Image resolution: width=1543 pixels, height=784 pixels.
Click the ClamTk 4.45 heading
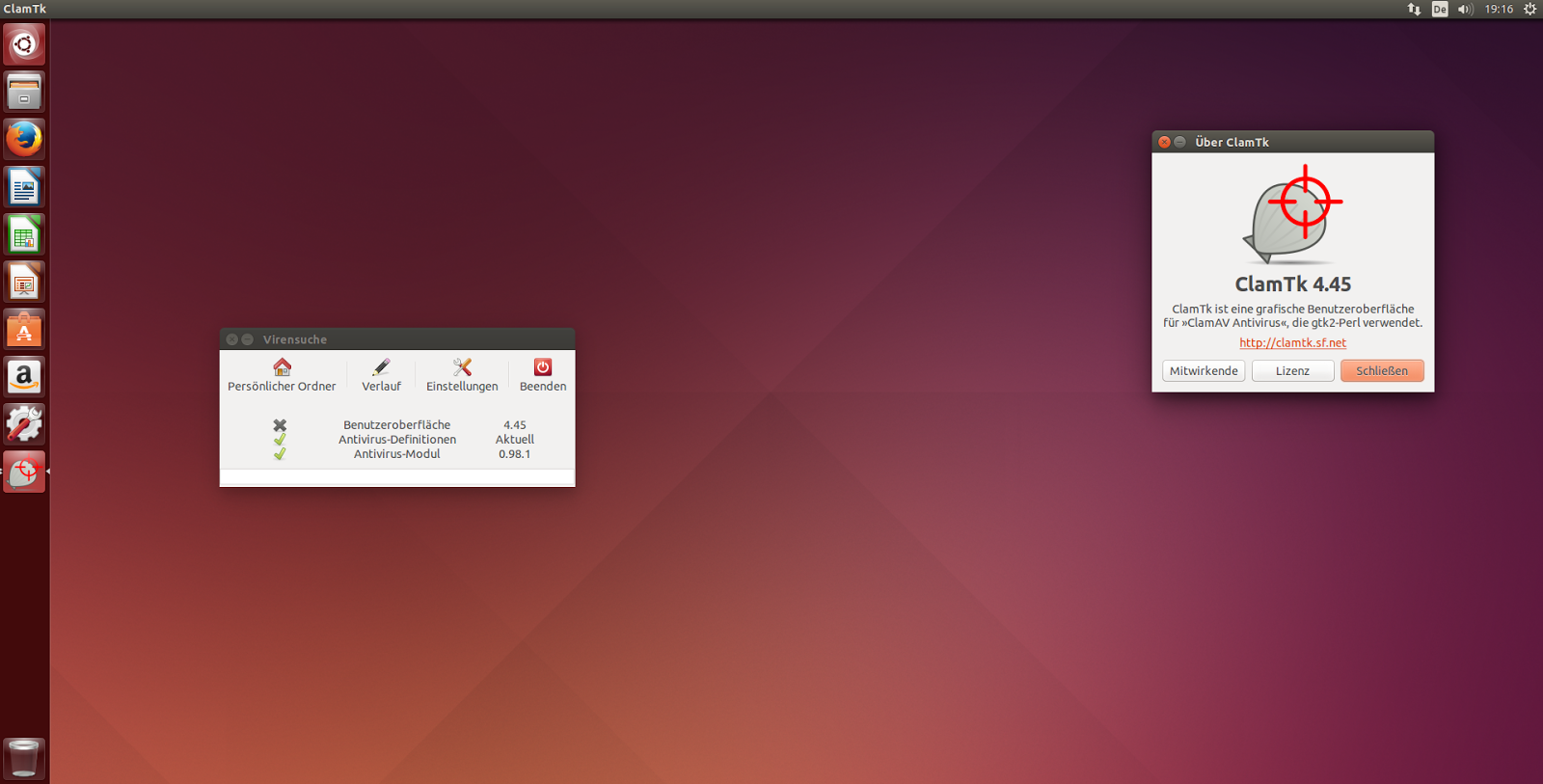[x=1292, y=284]
